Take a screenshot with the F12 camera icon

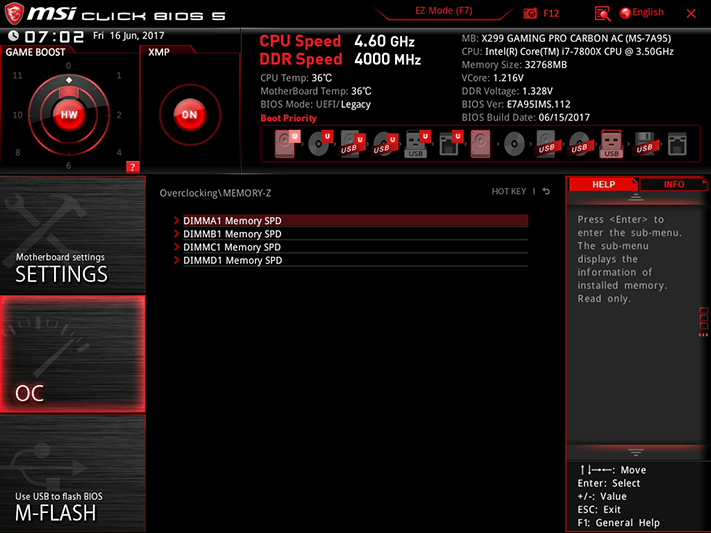(530, 13)
